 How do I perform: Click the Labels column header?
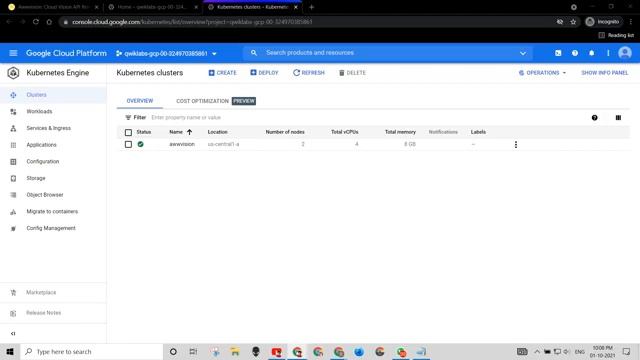click(478, 132)
